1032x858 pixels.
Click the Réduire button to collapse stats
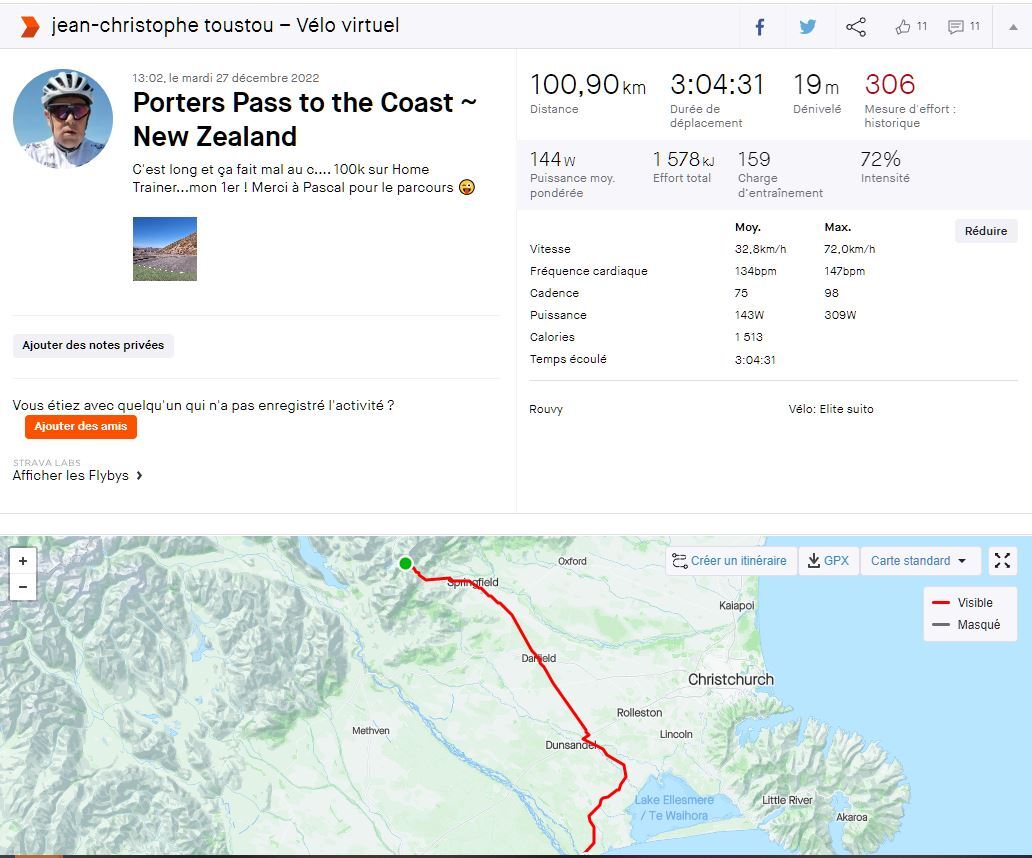point(985,231)
